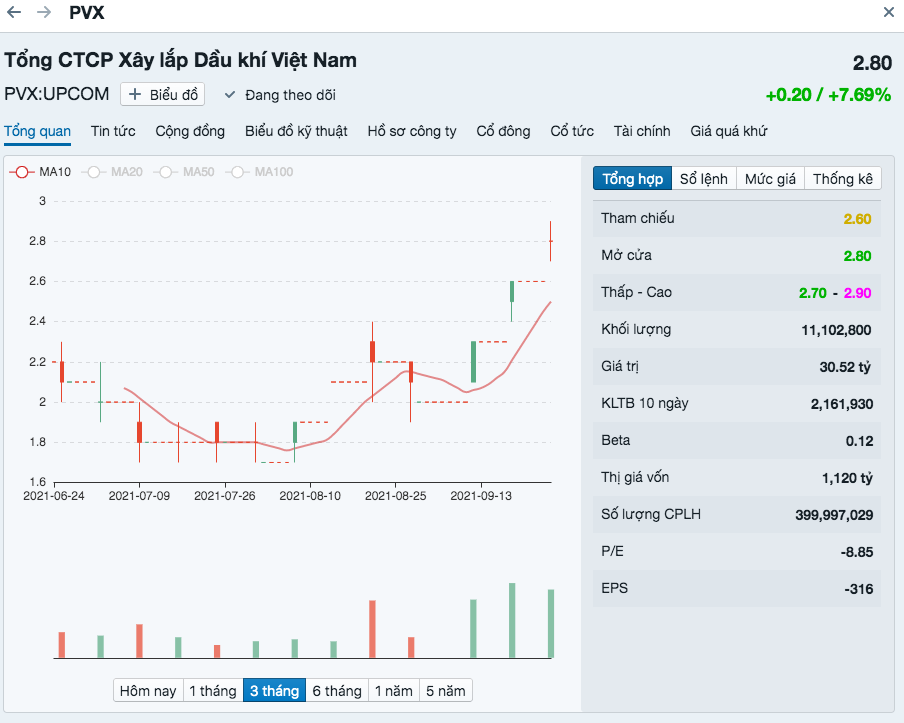
Task: Click the KLTB 10 ngày value 2,161,930
Action: click(x=842, y=404)
